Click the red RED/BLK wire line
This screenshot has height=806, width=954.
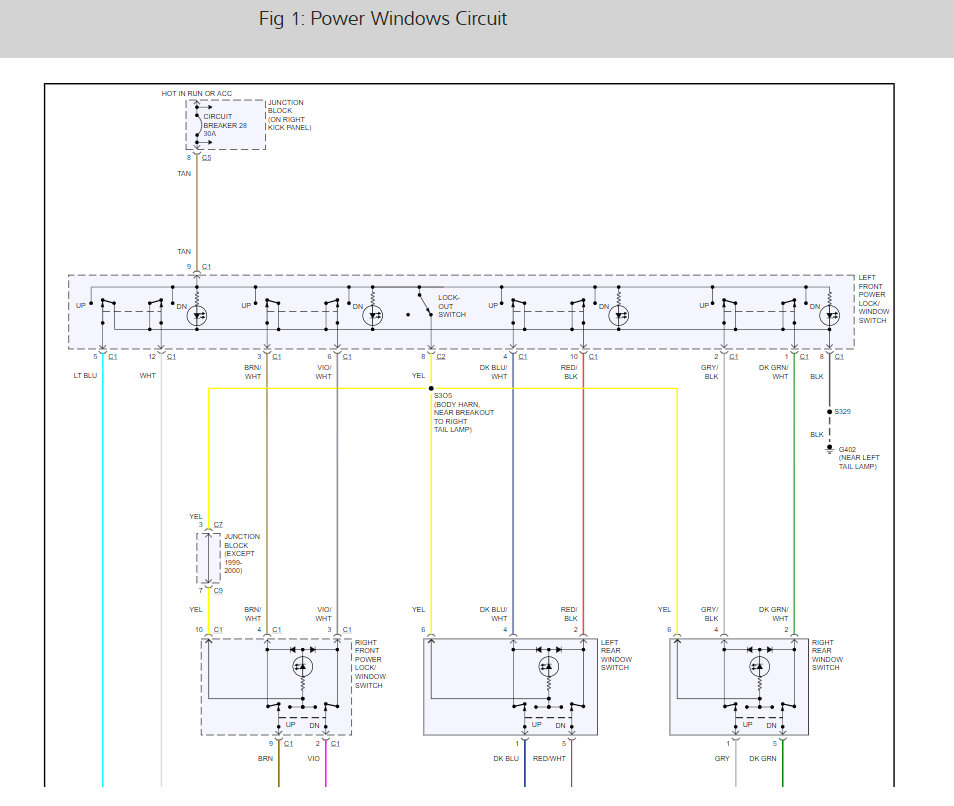[583, 480]
